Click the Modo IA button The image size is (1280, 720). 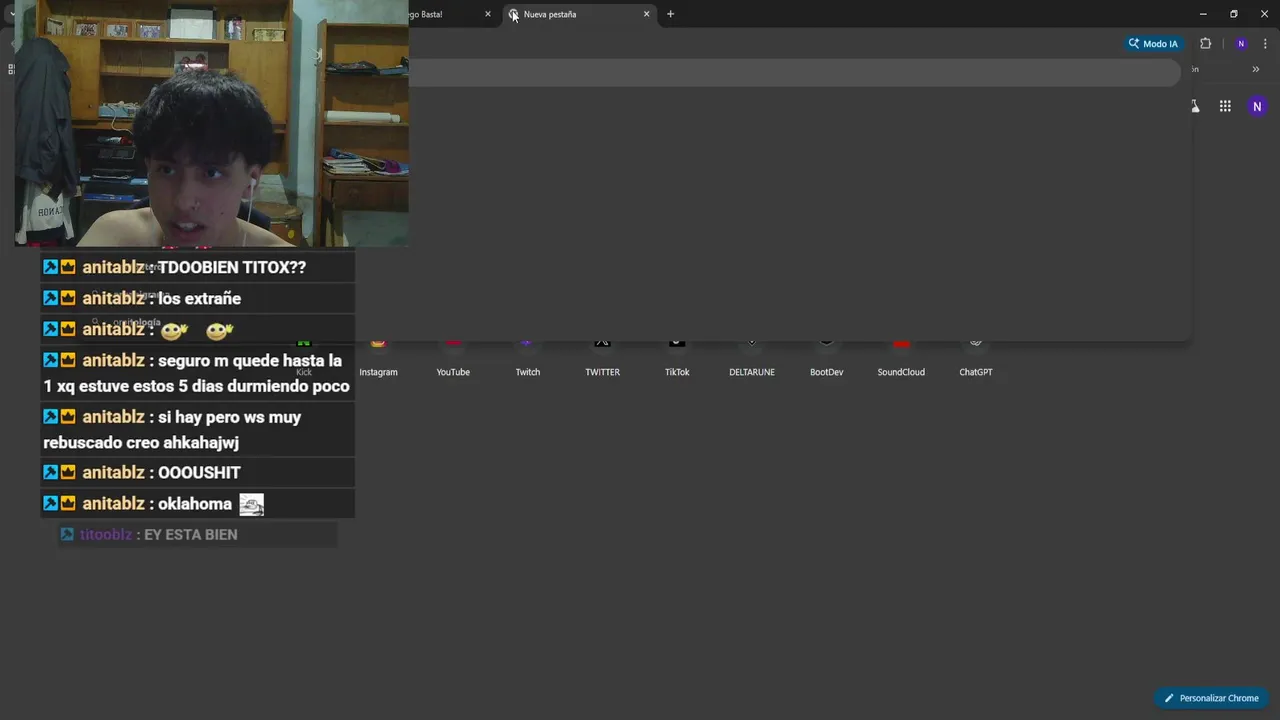[x=1153, y=44]
